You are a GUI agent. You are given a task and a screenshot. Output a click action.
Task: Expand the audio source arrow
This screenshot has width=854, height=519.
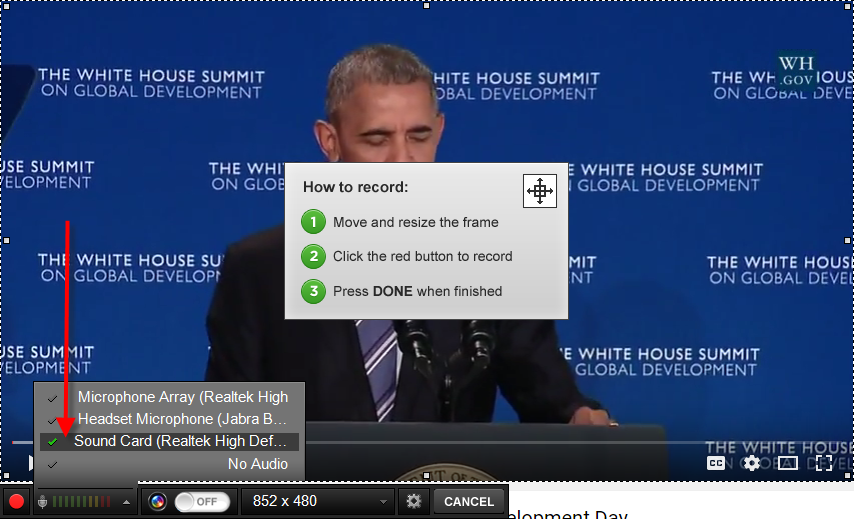pos(126,502)
